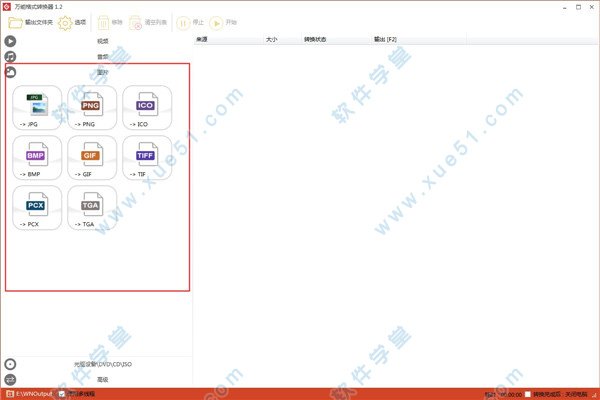
Task: Choose the PNG output format icon
Action: [x=91, y=107]
